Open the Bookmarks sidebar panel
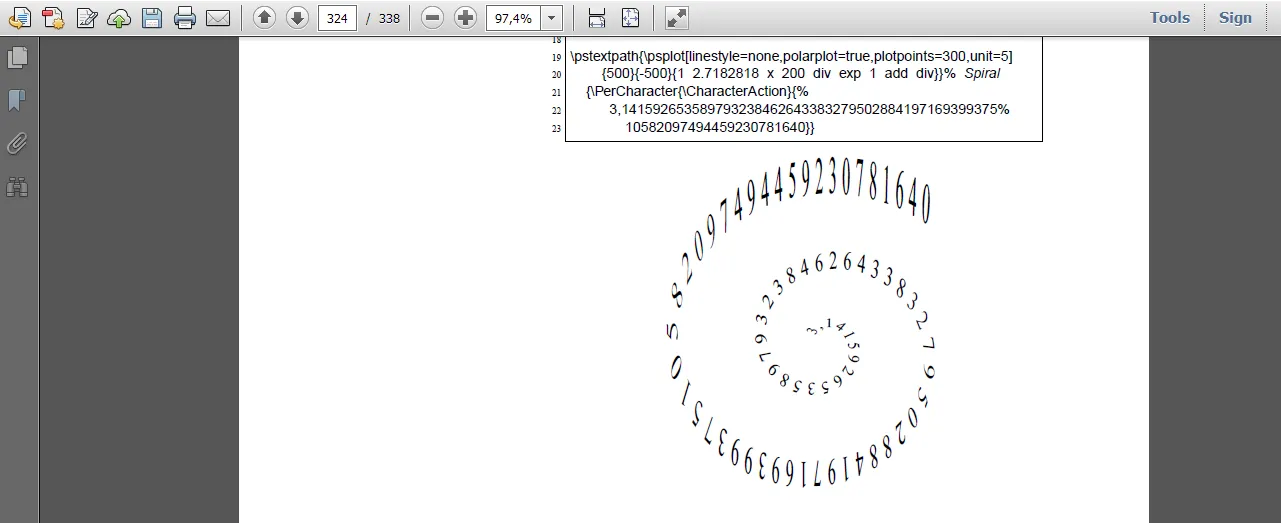Viewport: 1281px width, 523px height. click(x=17, y=100)
